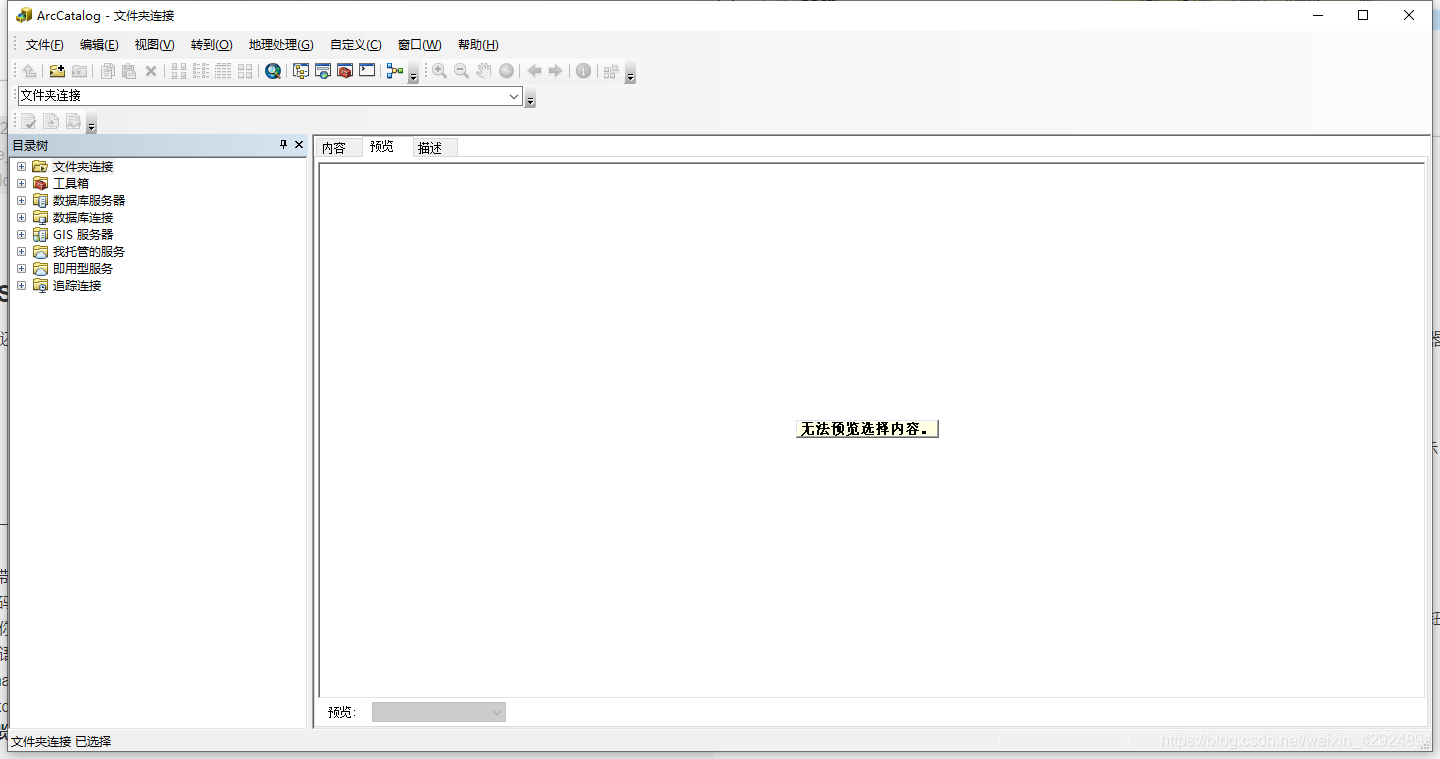Expand the 工具箱 tree node

[x=21, y=183]
